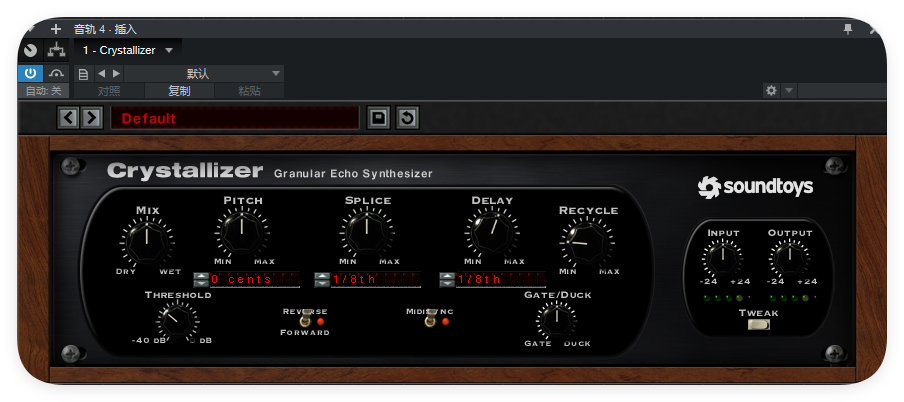Viewport: 904px width, 402px height.
Task: Click the Delay '1/8th' value display
Action: 500,280
